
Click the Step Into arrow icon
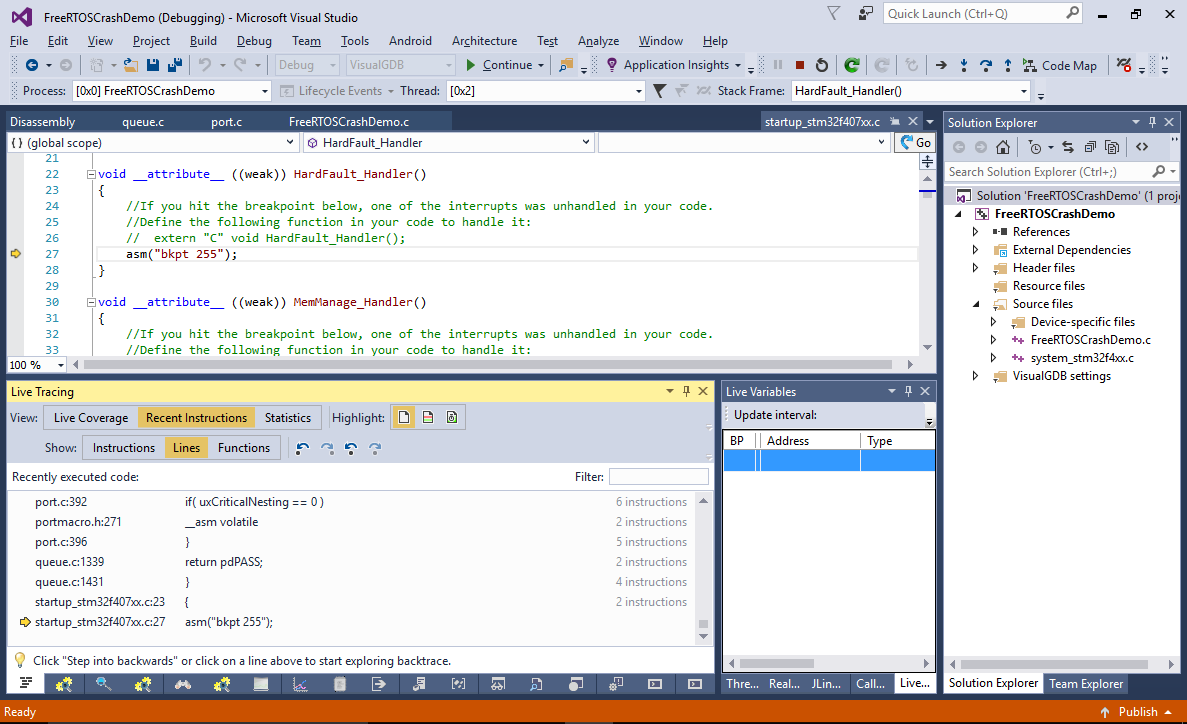(x=964, y=65)
